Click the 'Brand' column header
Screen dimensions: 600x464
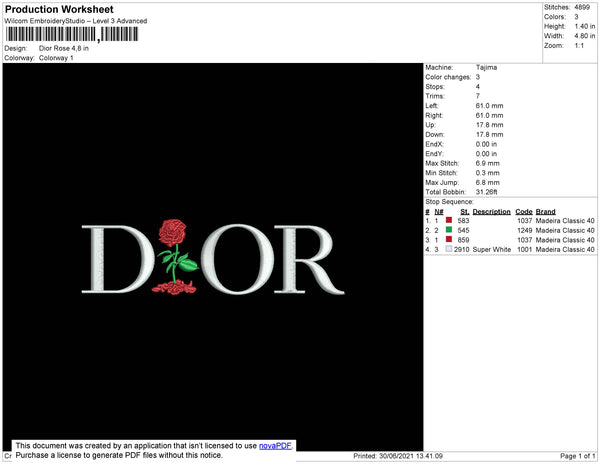tap(545, 212)
